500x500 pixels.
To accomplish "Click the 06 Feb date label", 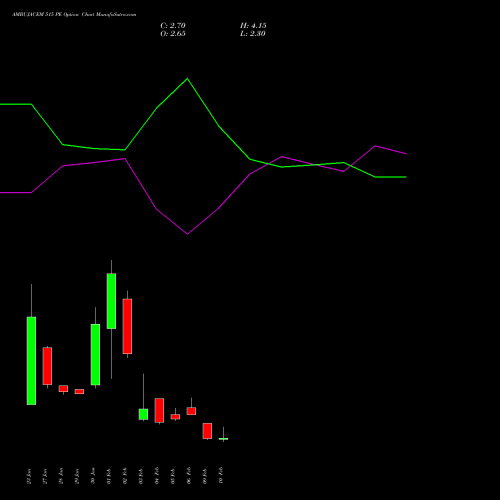I will tap(189, 476).
